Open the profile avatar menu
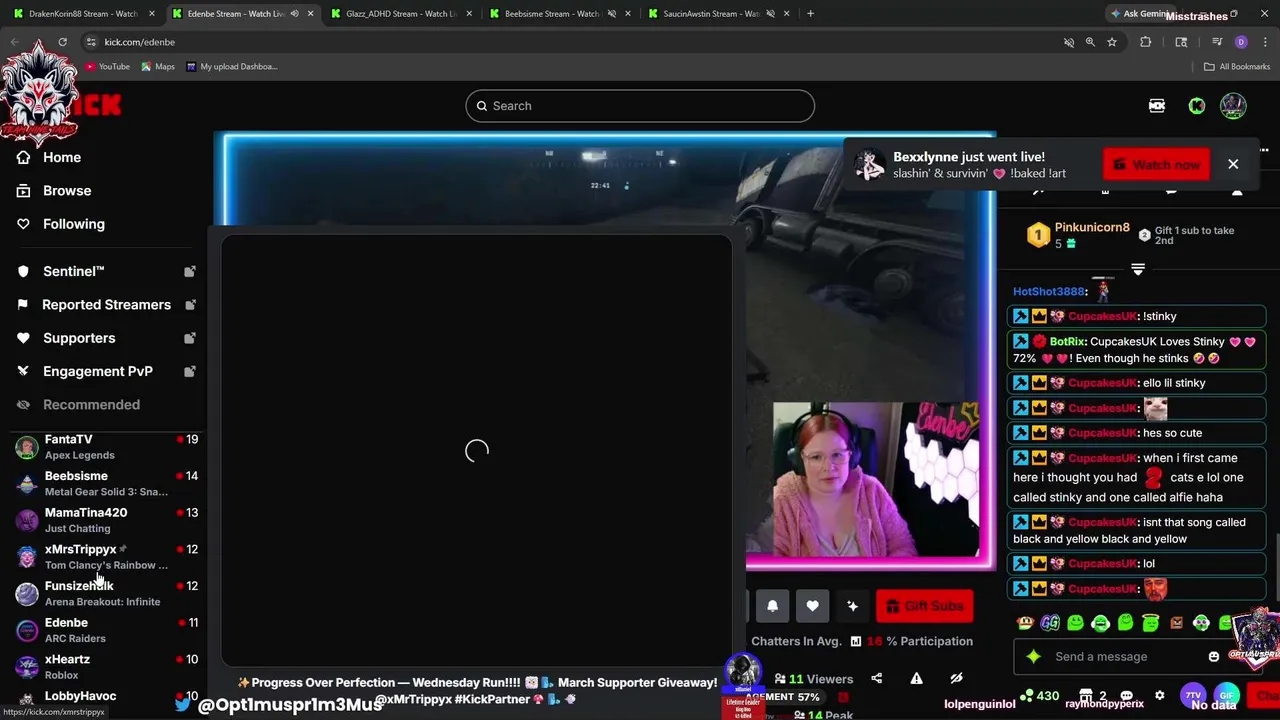This screenshot has width=1280, height=720. pyautogui.click(x=1233, y=106)
